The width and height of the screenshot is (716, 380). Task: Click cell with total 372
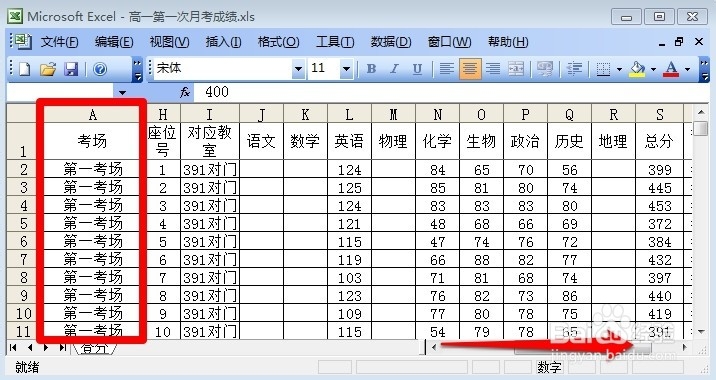[659, 223]
